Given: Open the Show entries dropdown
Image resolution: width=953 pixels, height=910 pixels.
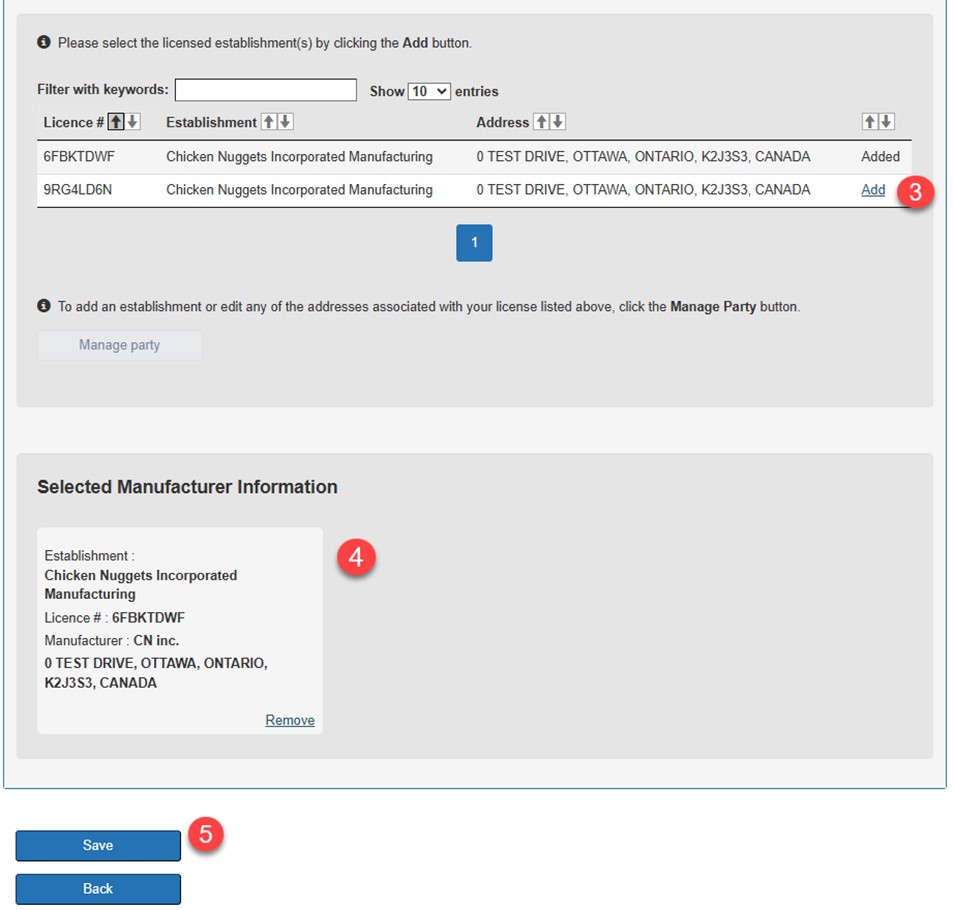Looking at the screenshot, I should pyautogui.click(x=430, y=90).
